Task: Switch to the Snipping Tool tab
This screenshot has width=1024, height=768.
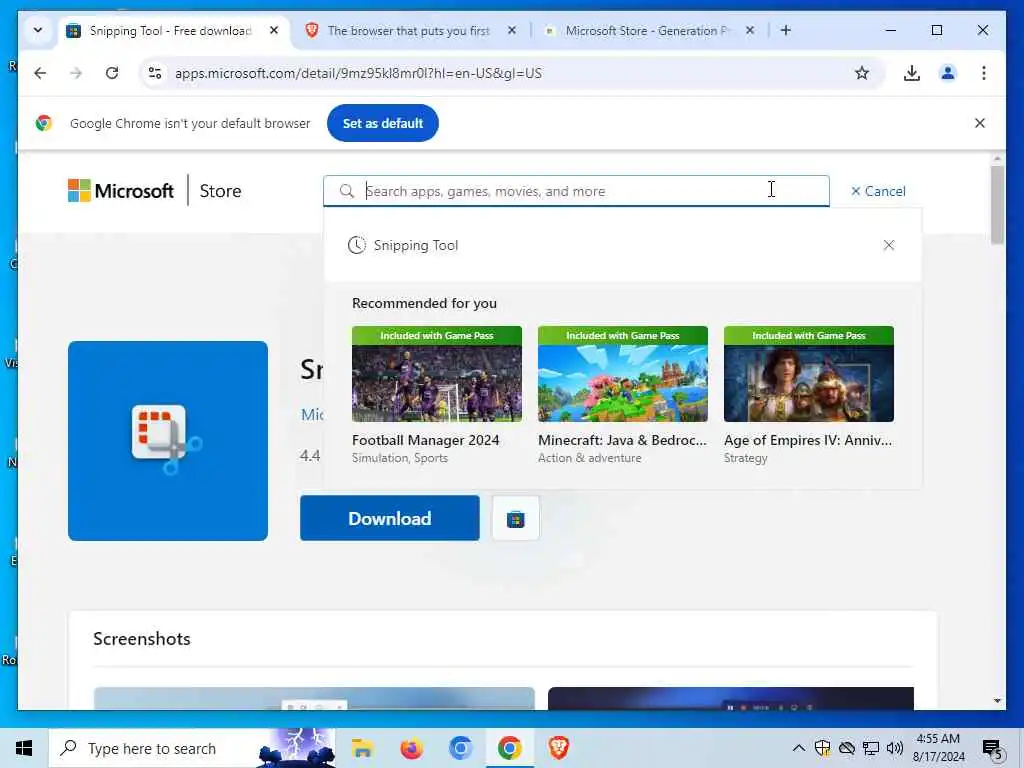Action: point(170,31)
